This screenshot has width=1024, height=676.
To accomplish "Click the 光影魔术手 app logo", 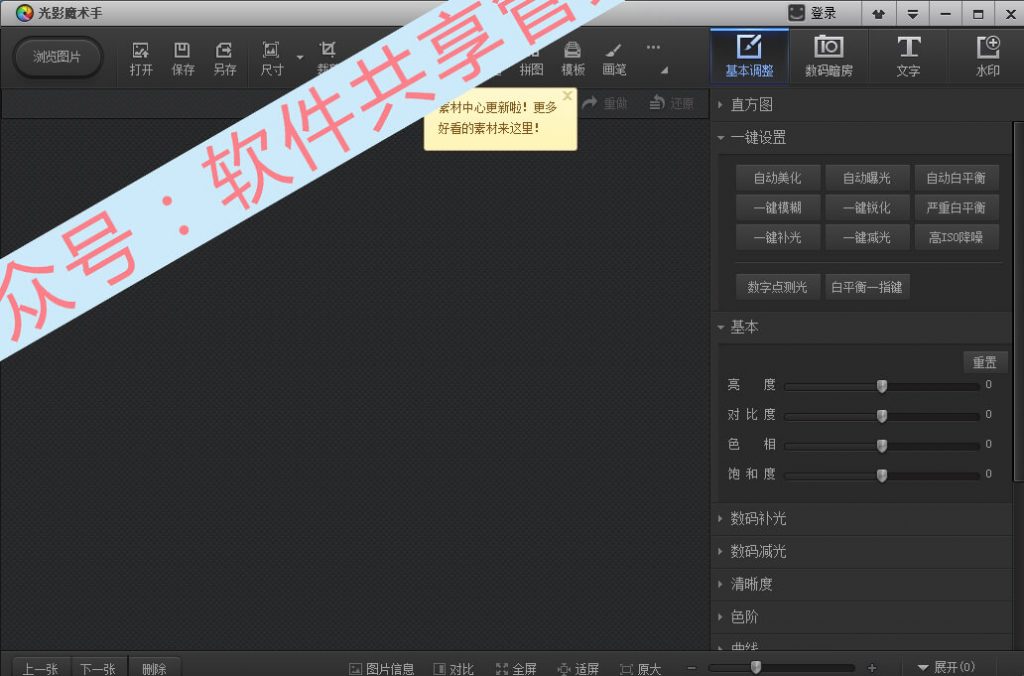I will (25, 13).
